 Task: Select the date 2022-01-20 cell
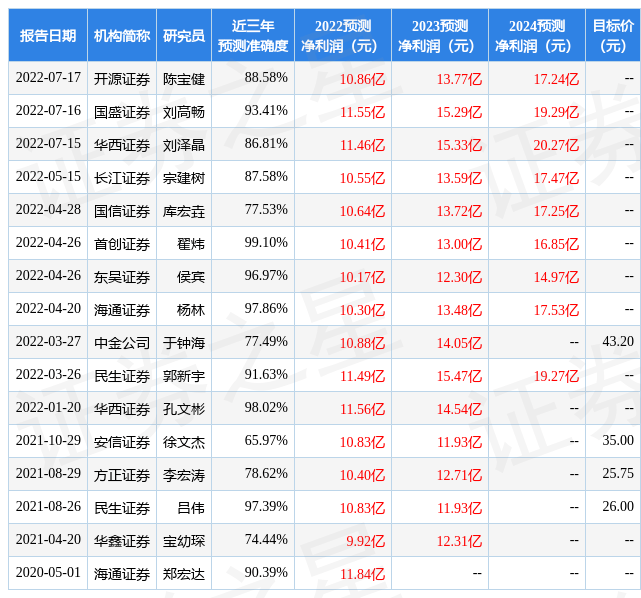tap(48, 408)
